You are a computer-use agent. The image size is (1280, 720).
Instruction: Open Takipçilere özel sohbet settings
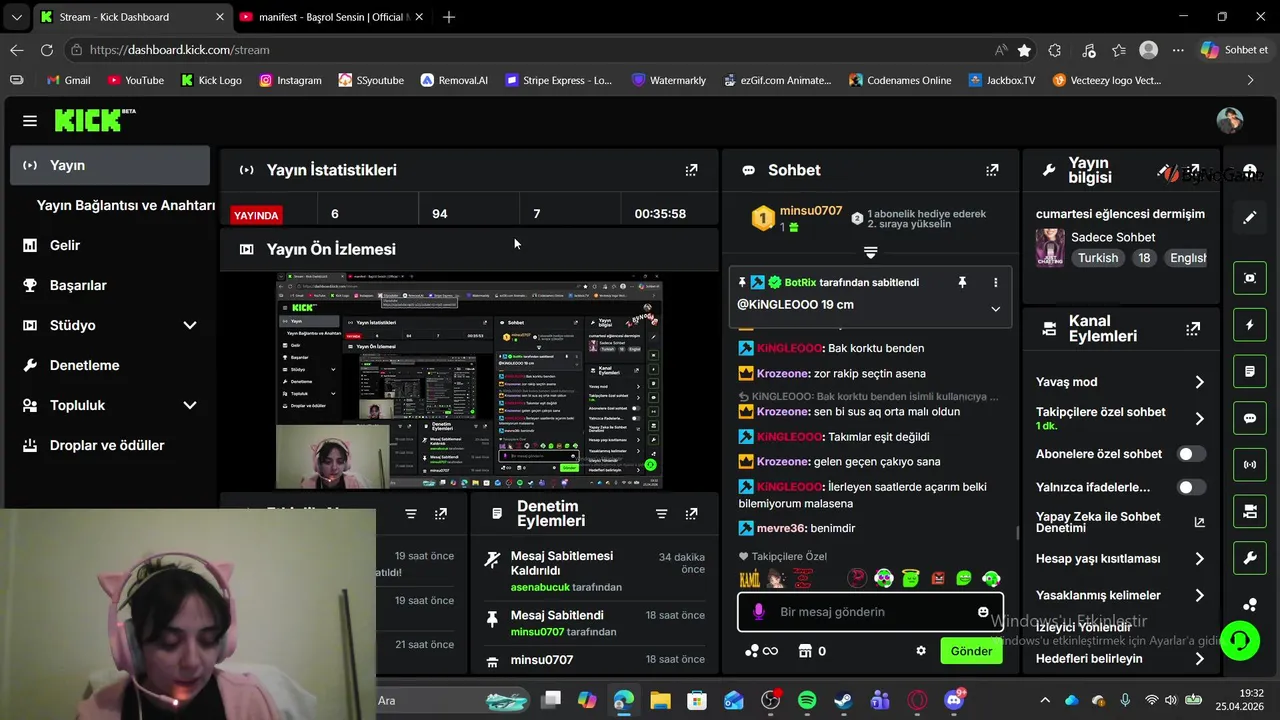point(1199,419)
